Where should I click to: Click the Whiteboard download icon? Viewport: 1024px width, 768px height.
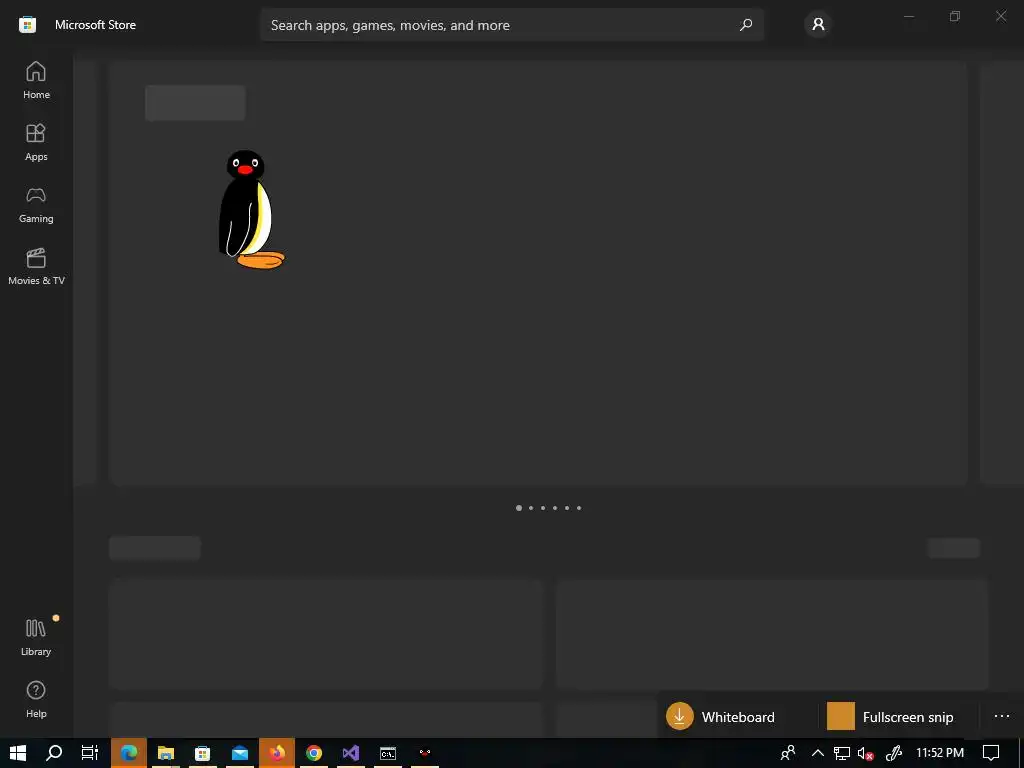679,716
